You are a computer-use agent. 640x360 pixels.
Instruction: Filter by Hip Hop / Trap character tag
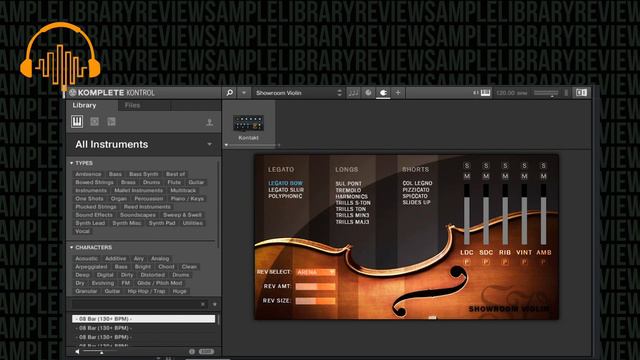point(146,291)
